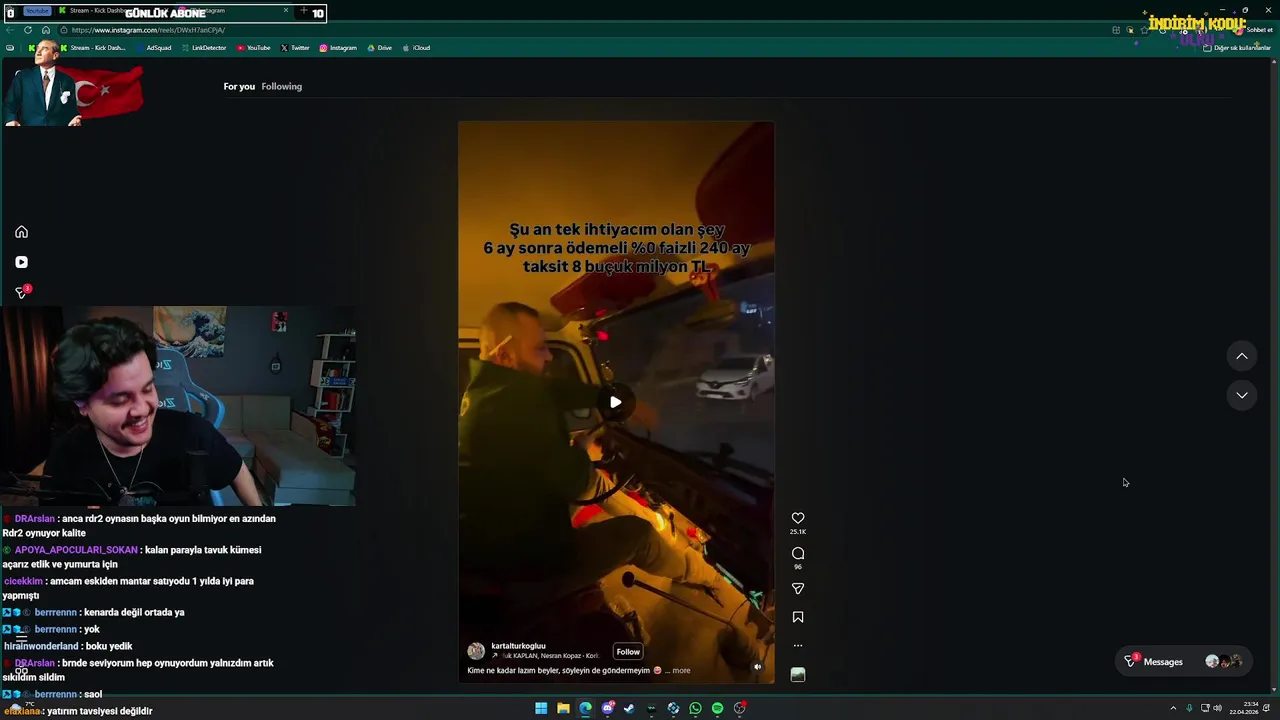
Task: Go back in the browser
Action: pos(10,30)
